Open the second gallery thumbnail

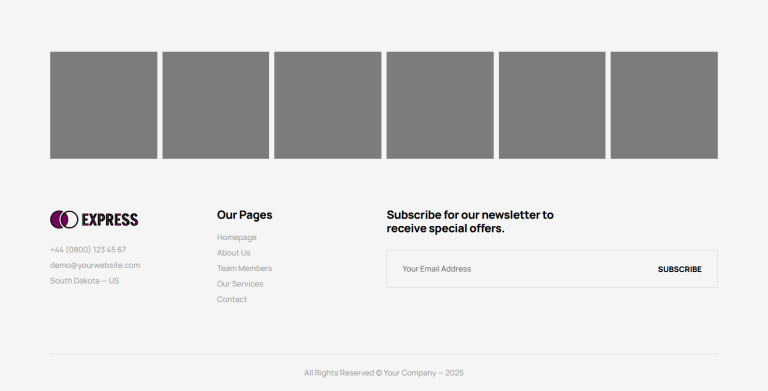(x=216, y=105)
